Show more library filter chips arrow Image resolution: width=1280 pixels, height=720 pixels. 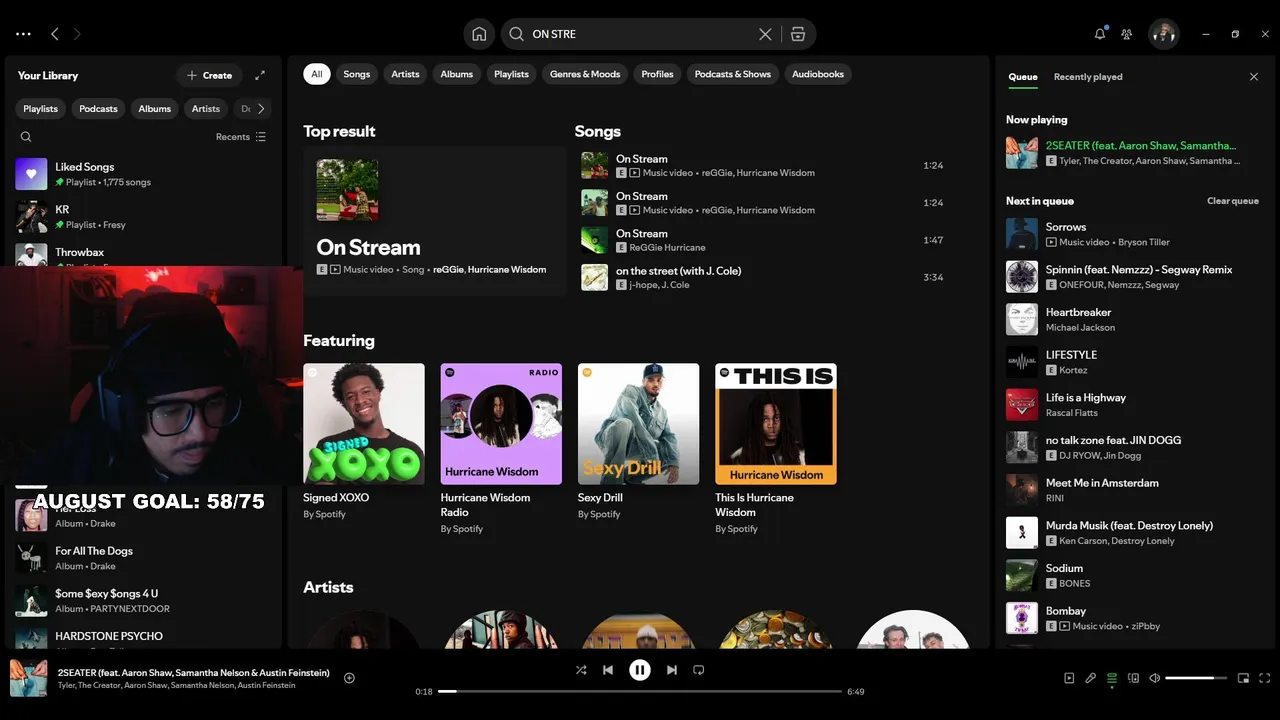point(261,109)
